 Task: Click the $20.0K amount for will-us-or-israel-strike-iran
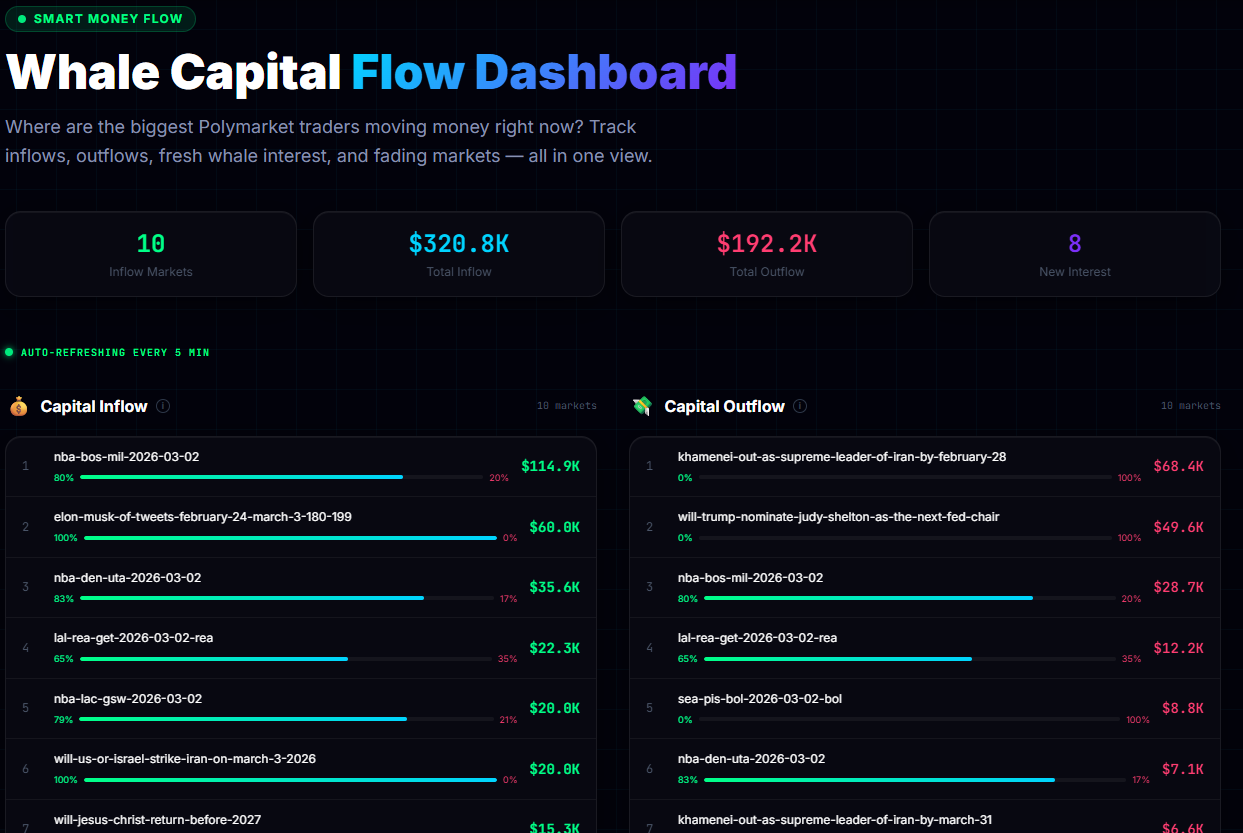click(x=555, y=769)
